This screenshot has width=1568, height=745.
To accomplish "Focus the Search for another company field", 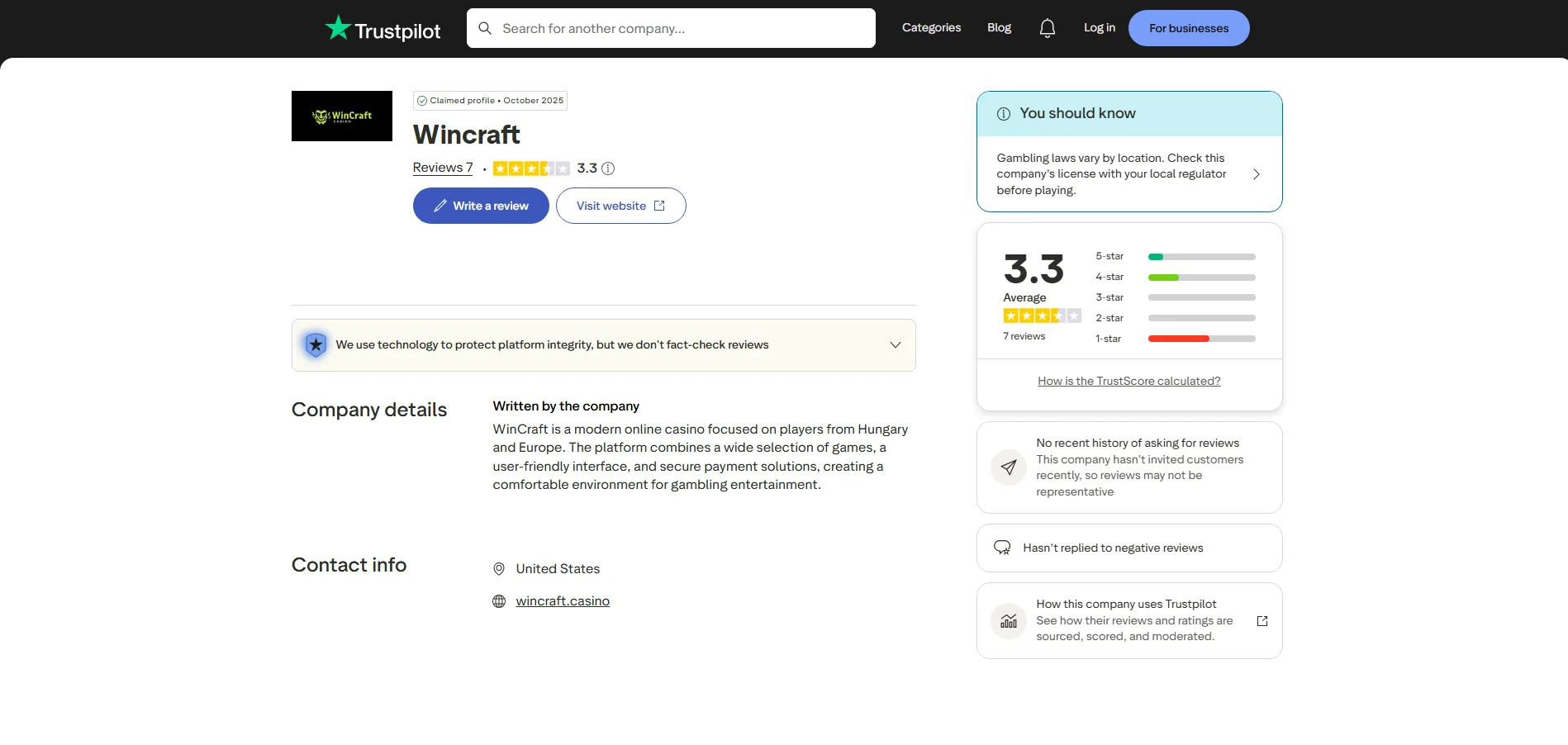I will 671,28.
